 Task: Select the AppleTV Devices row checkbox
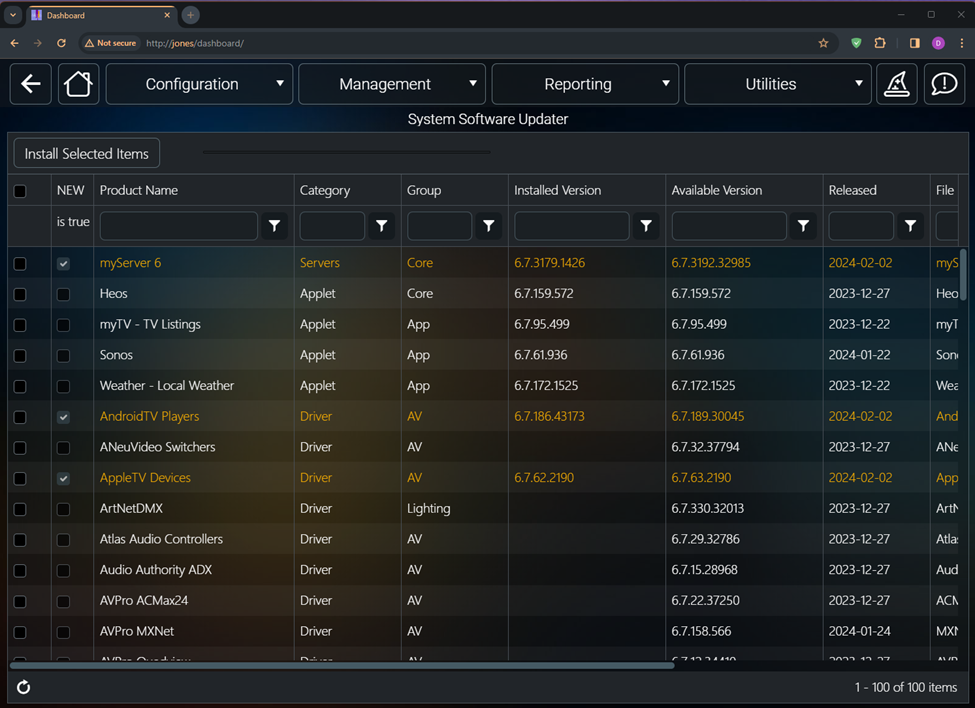(20, 479)
